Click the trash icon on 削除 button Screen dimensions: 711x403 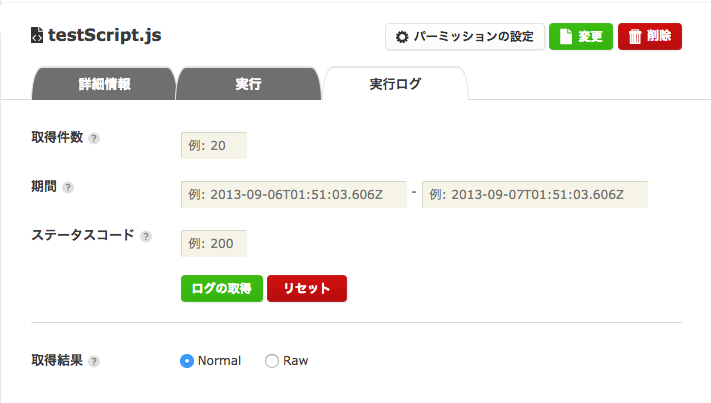click(x=635, y=36)
